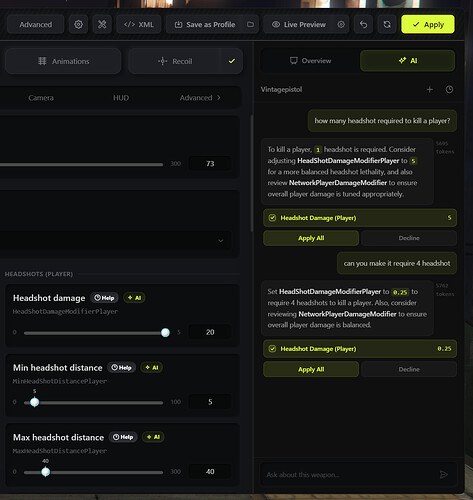This screenshot has width=473, height=500.
Task: Switch to the Overview tab
Action: [x=310, y=61]
